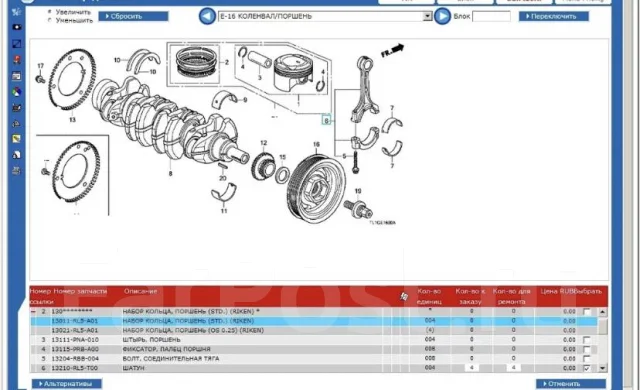The height and width of the screenshot is (390, 640).
Task: Go to next block with right arrow
Action: tap(442, 16)
